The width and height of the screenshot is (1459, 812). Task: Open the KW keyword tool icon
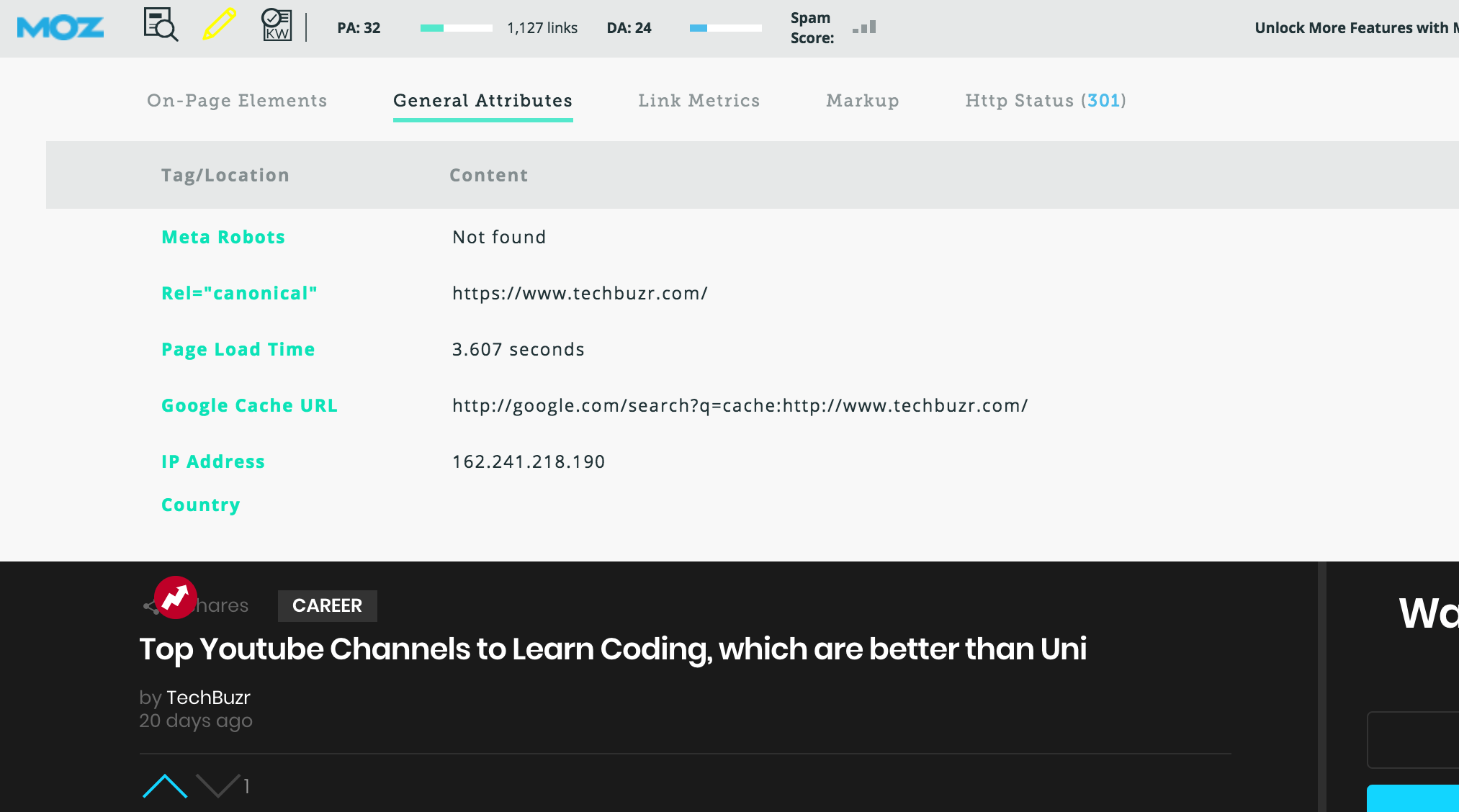(277, 25)
